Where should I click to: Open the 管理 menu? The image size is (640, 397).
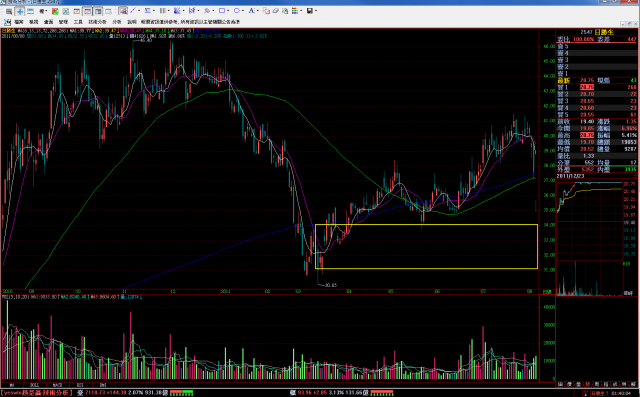click(63, 22)
